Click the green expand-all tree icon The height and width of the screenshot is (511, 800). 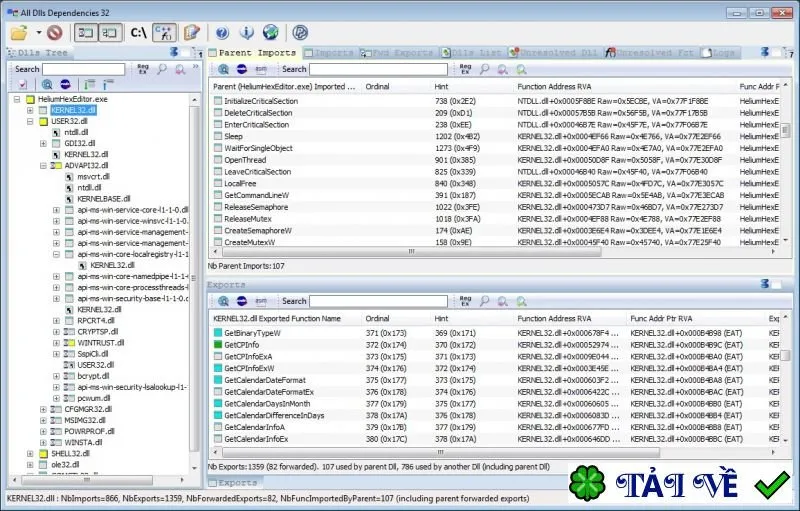click(x=90, y=85)
